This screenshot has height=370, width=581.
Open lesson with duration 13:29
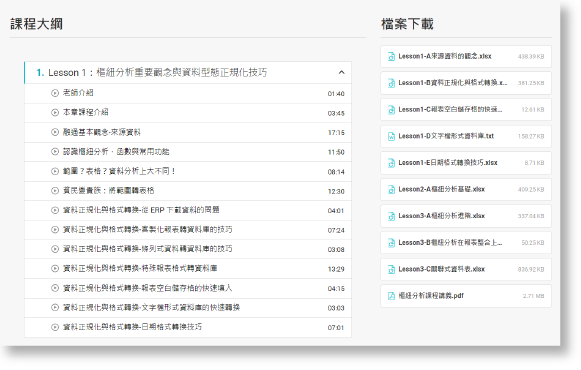click(188, 269)
